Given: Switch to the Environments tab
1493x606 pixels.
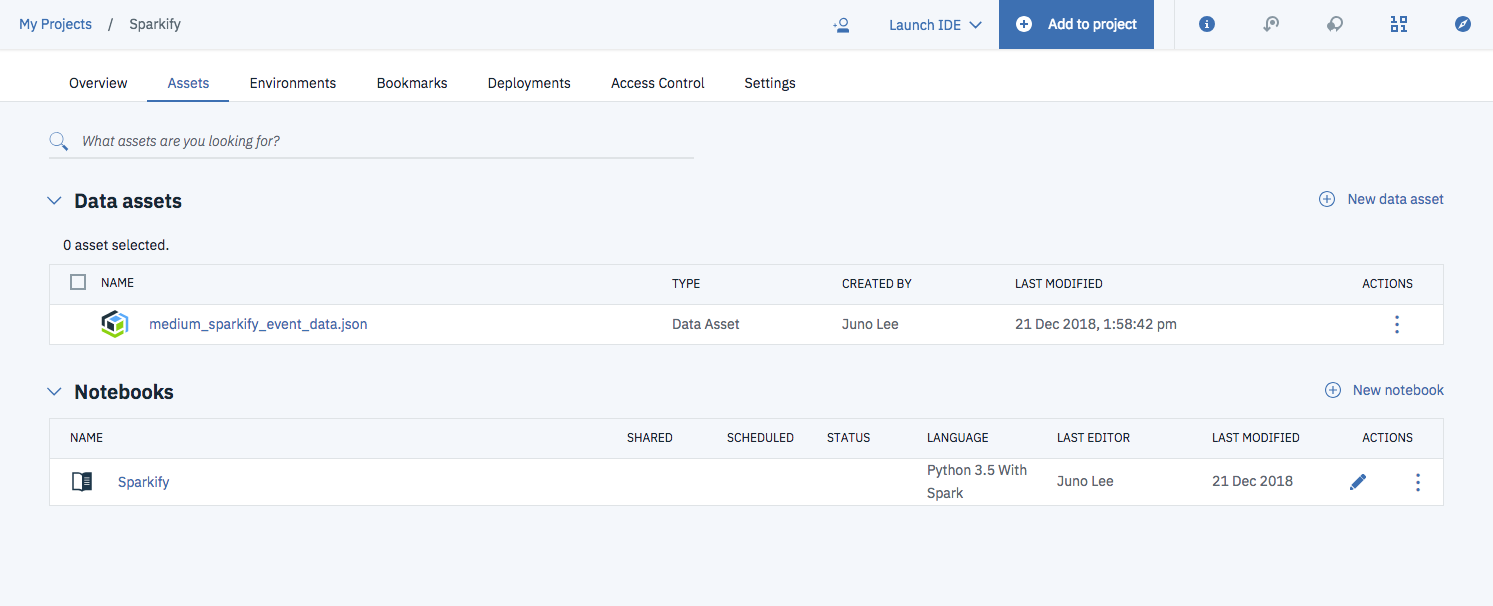Looking at the screenshot, I should coord(293,83).
